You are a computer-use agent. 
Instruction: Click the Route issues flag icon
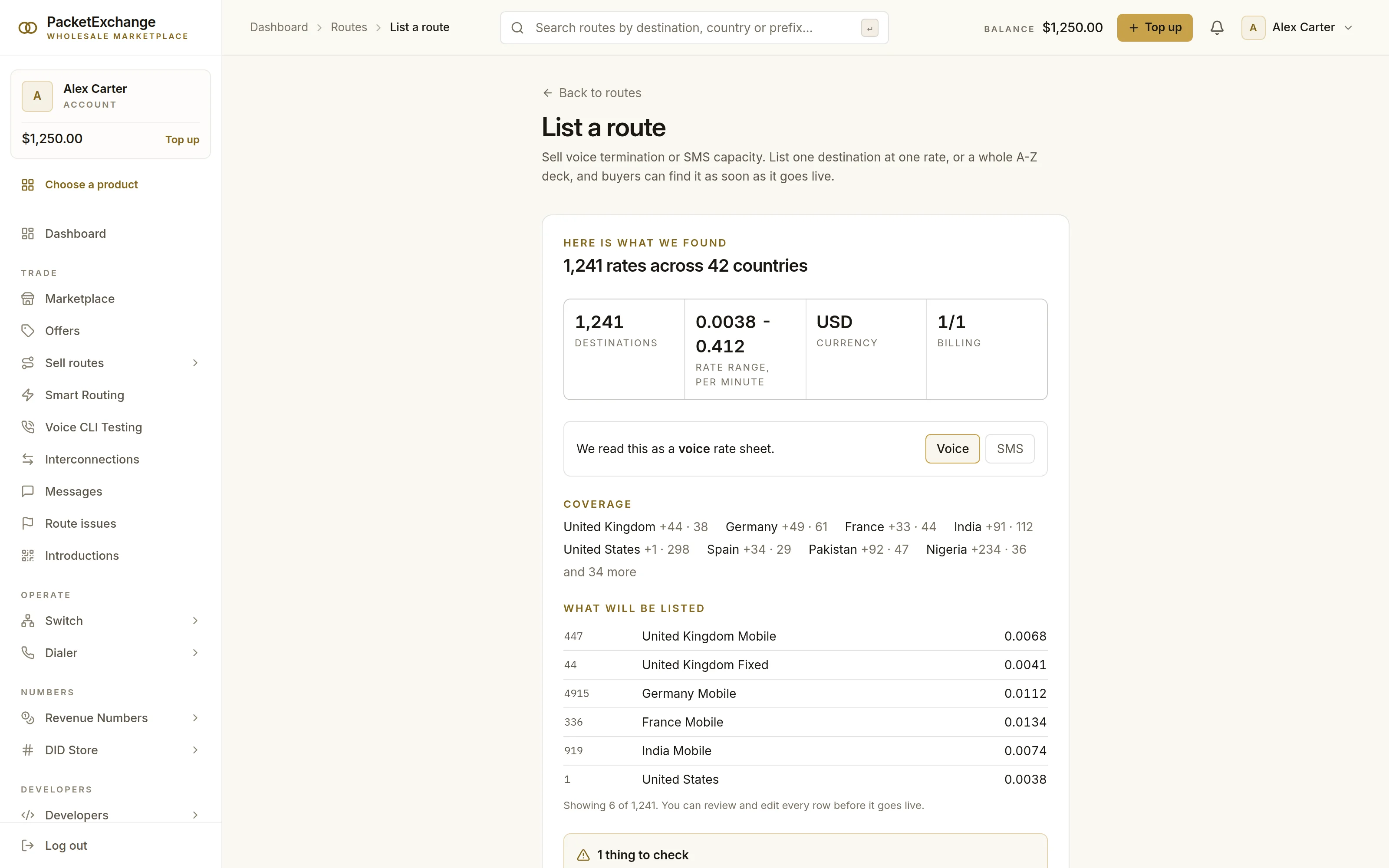[x=27, y=523]
